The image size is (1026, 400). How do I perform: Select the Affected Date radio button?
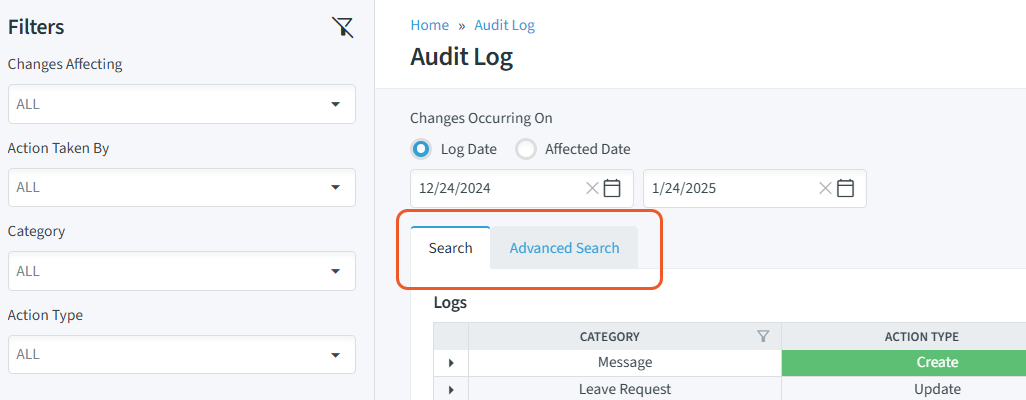526,149
